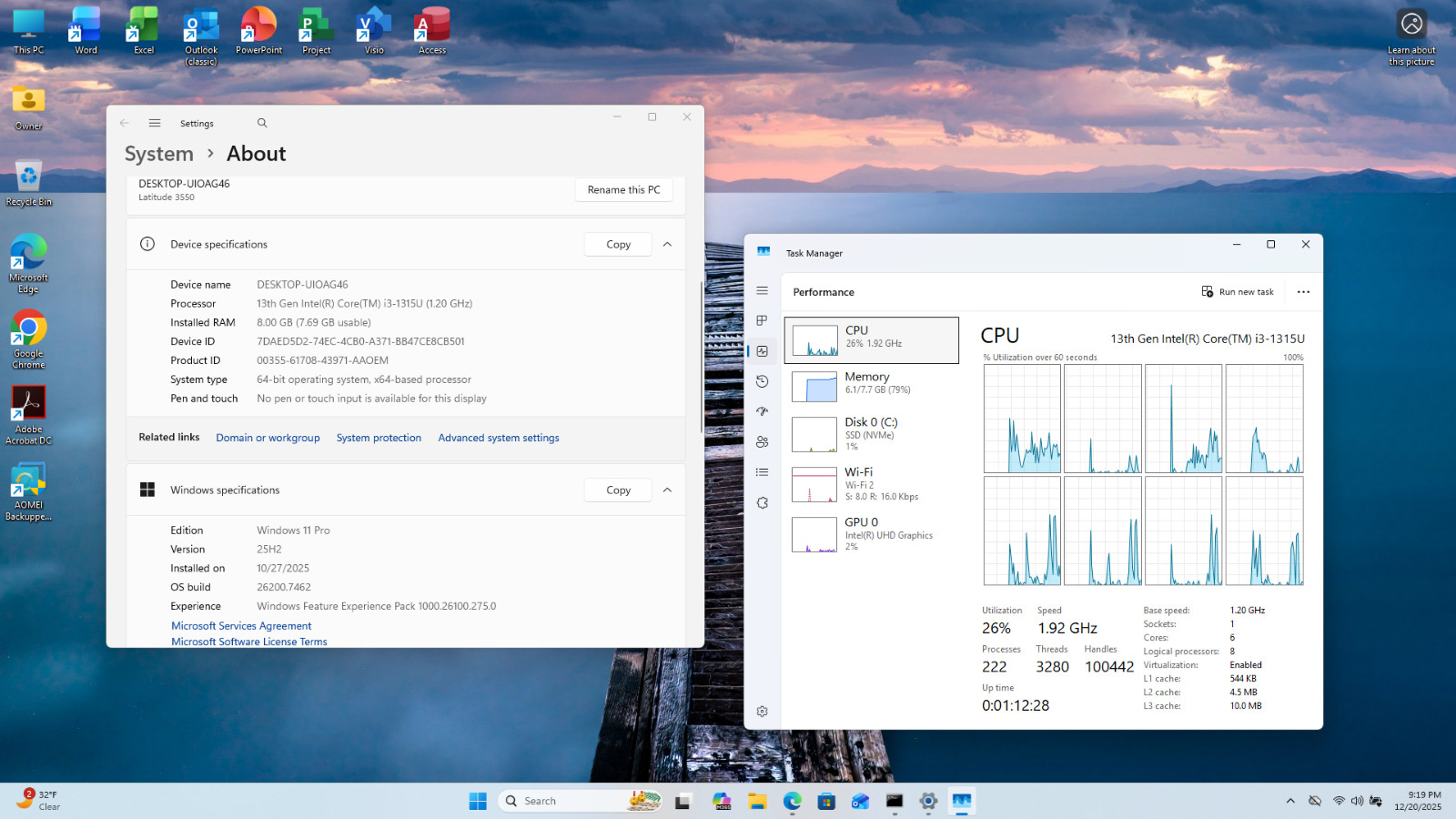1456x819 pixels.
Task: Open Advanced system settings link
Action: (x=499, y=438)
